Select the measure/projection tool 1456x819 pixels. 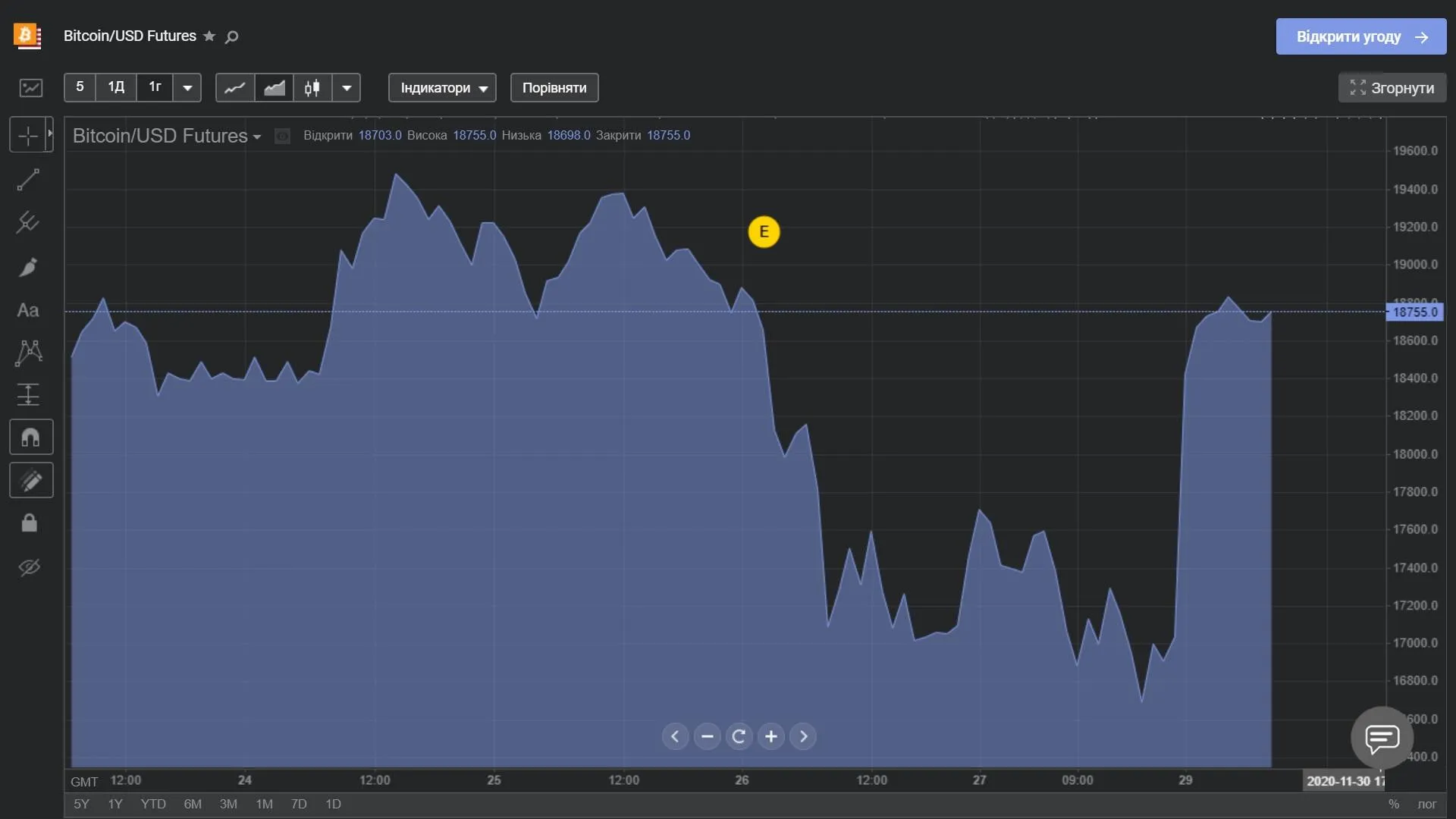[29, 394]
